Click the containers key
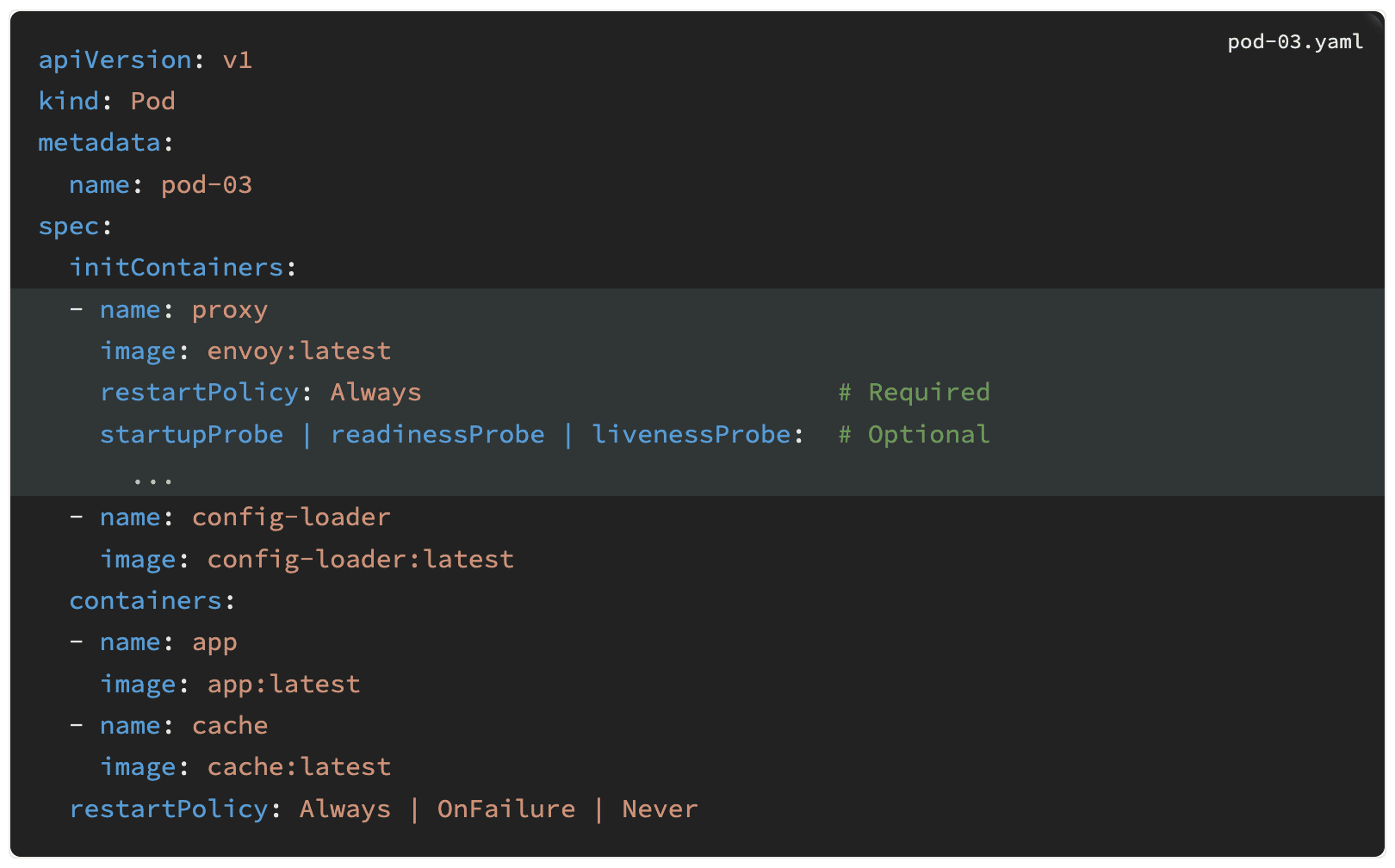The width and height of the screenshot is (1395, 868). coord(146,601)
